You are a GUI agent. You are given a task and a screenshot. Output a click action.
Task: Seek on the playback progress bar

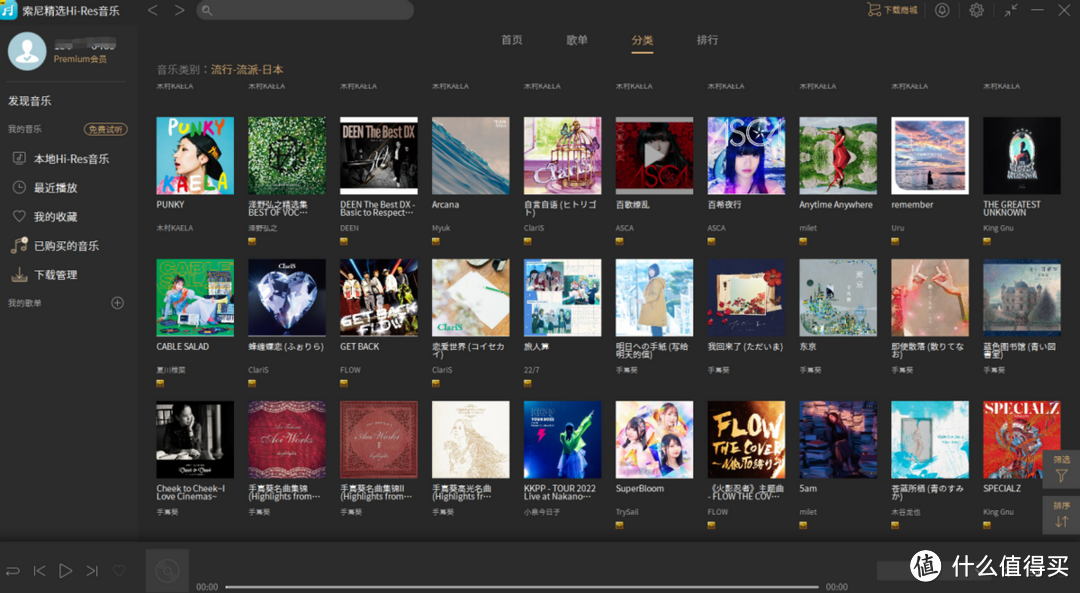521,587
